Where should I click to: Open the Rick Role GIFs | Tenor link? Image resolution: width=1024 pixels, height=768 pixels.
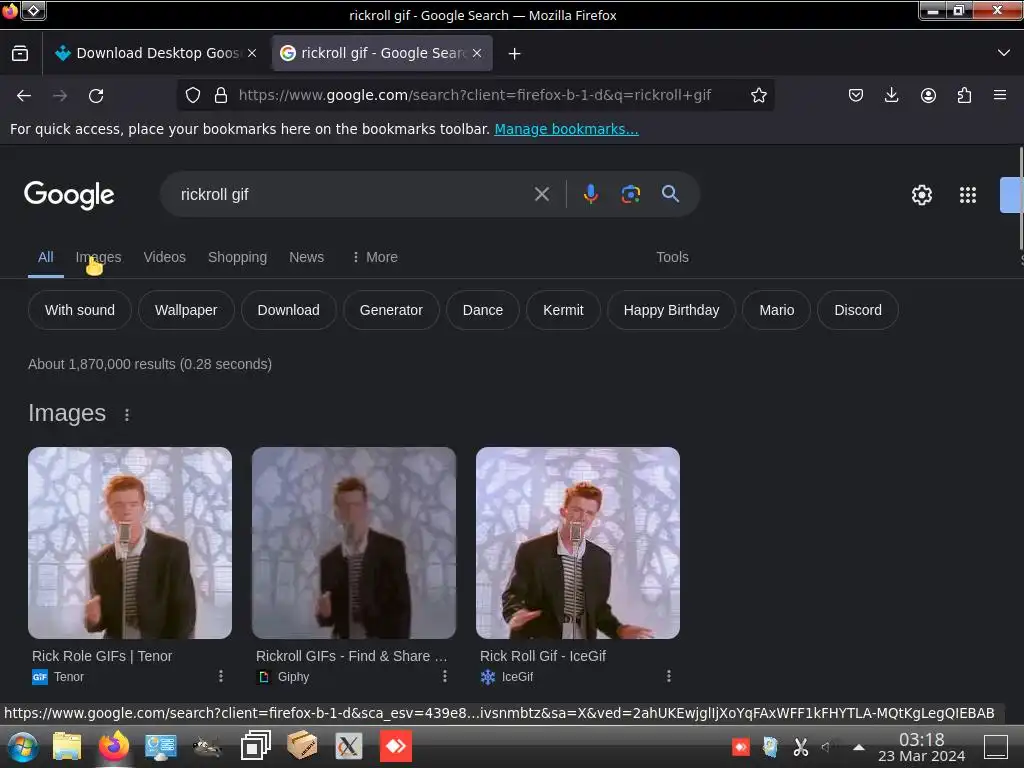point(102,656)
